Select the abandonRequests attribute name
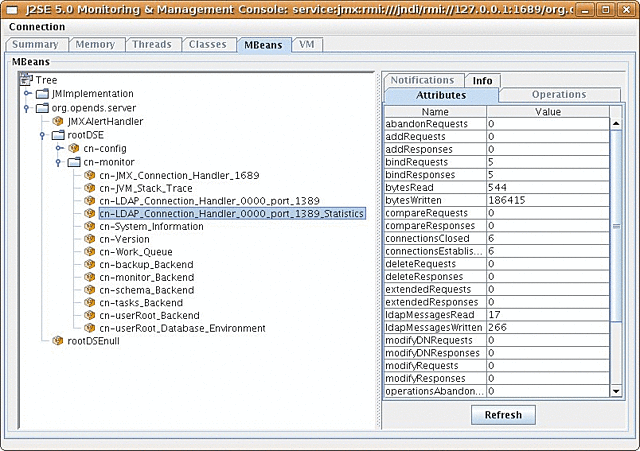This screenshot has width=640, height=451. tap(436, 124)
